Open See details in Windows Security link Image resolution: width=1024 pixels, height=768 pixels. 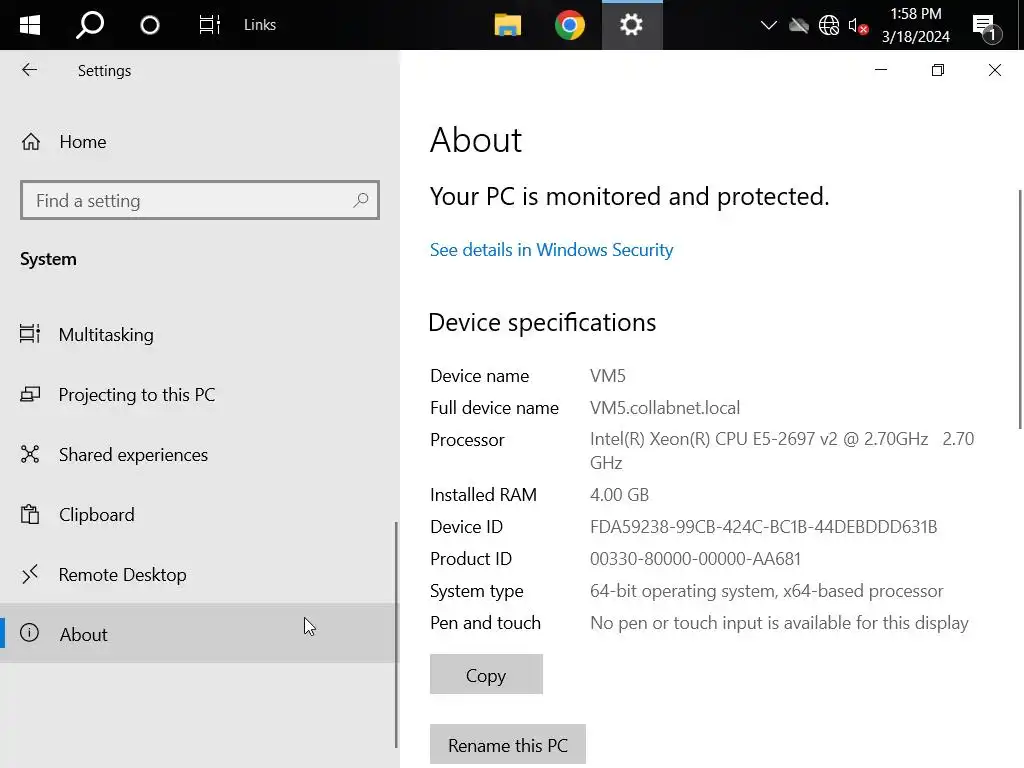(x=551, y=250)
